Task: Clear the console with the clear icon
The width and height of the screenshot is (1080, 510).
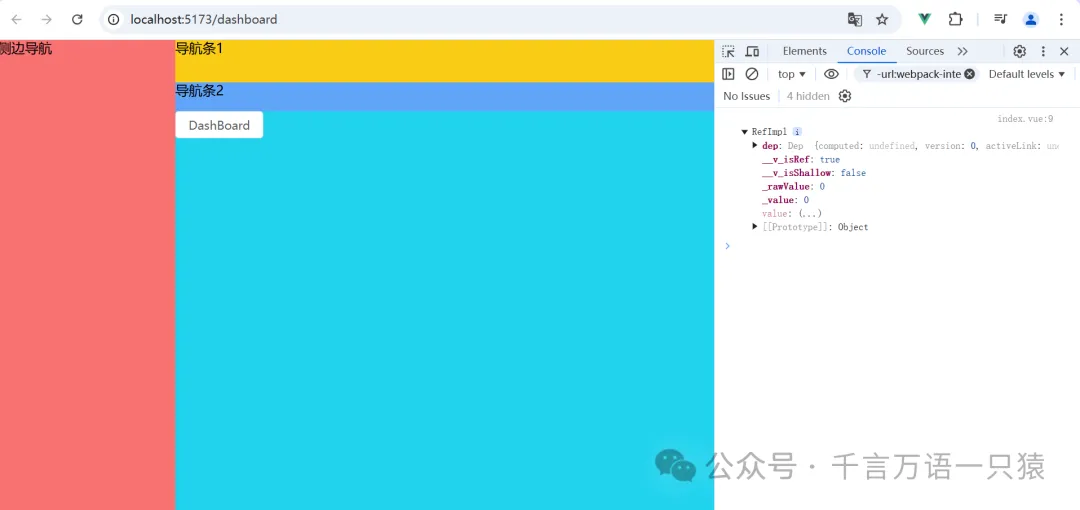Action: 752,74
